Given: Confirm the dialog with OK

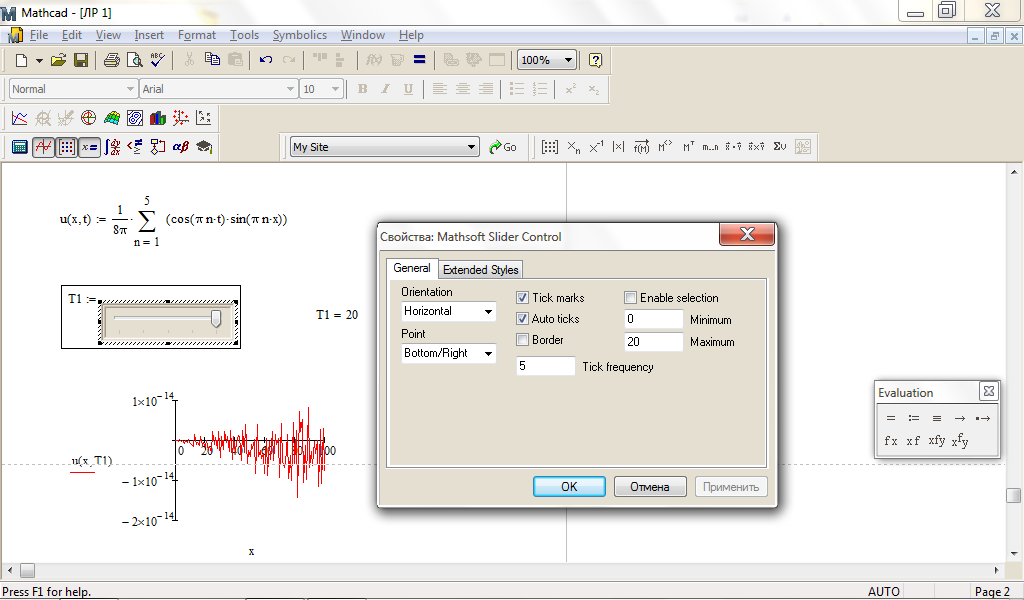Looking at the screenshot, I should tap(569, 486).
